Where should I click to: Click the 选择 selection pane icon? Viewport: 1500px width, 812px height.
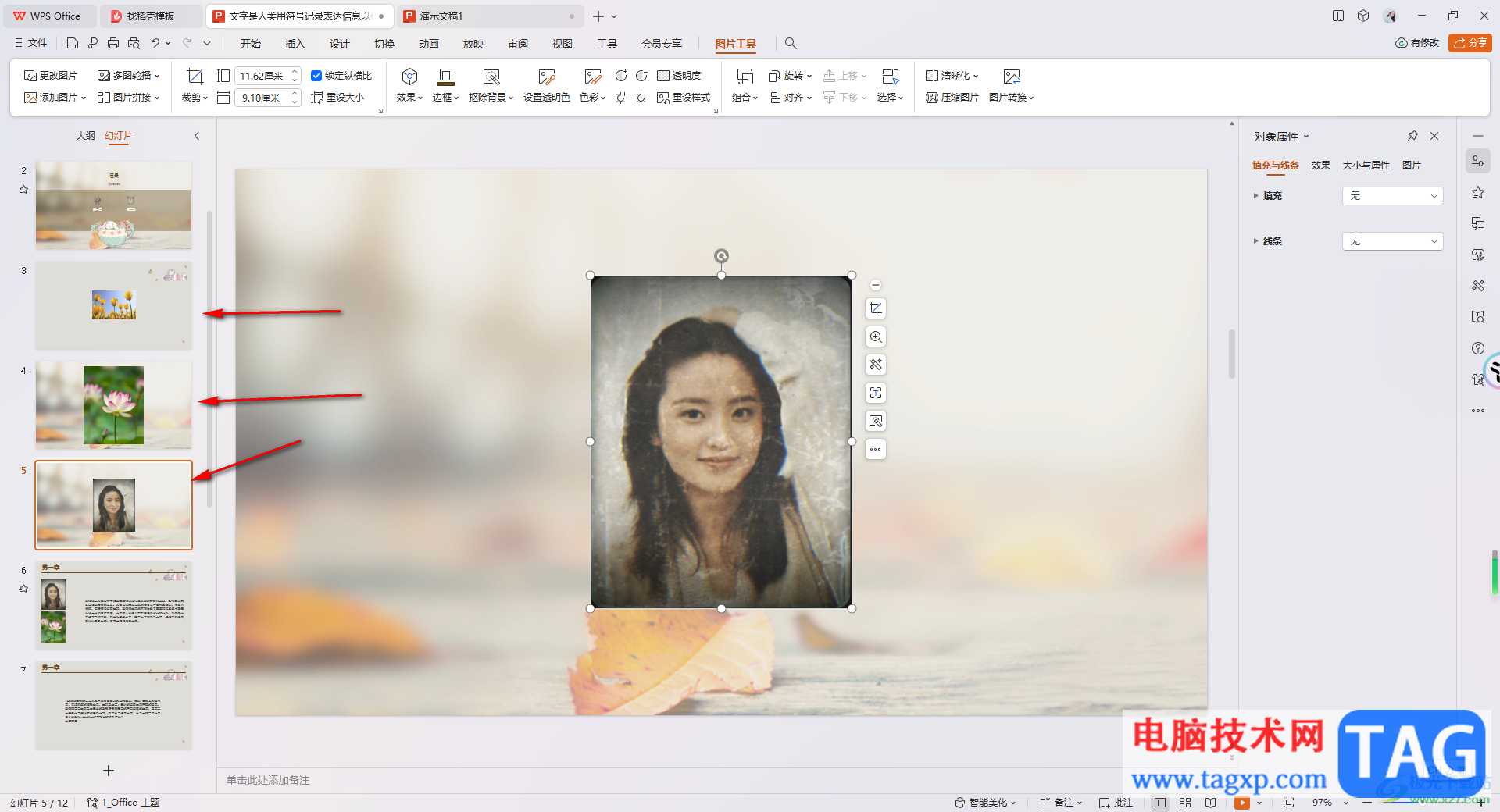click(890, 77)
